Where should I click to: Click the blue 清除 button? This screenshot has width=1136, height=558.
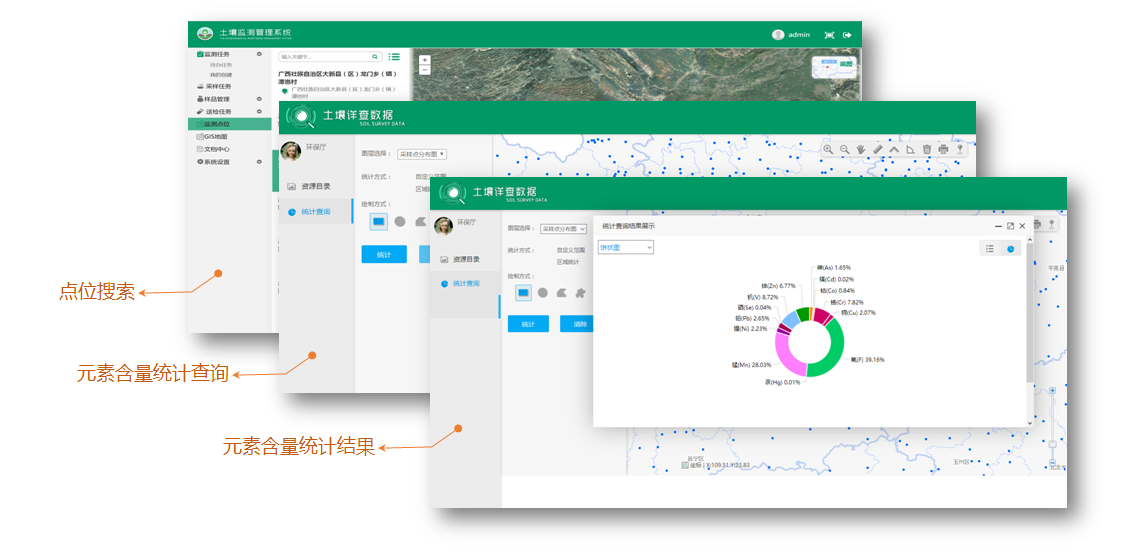click(578, 324)
